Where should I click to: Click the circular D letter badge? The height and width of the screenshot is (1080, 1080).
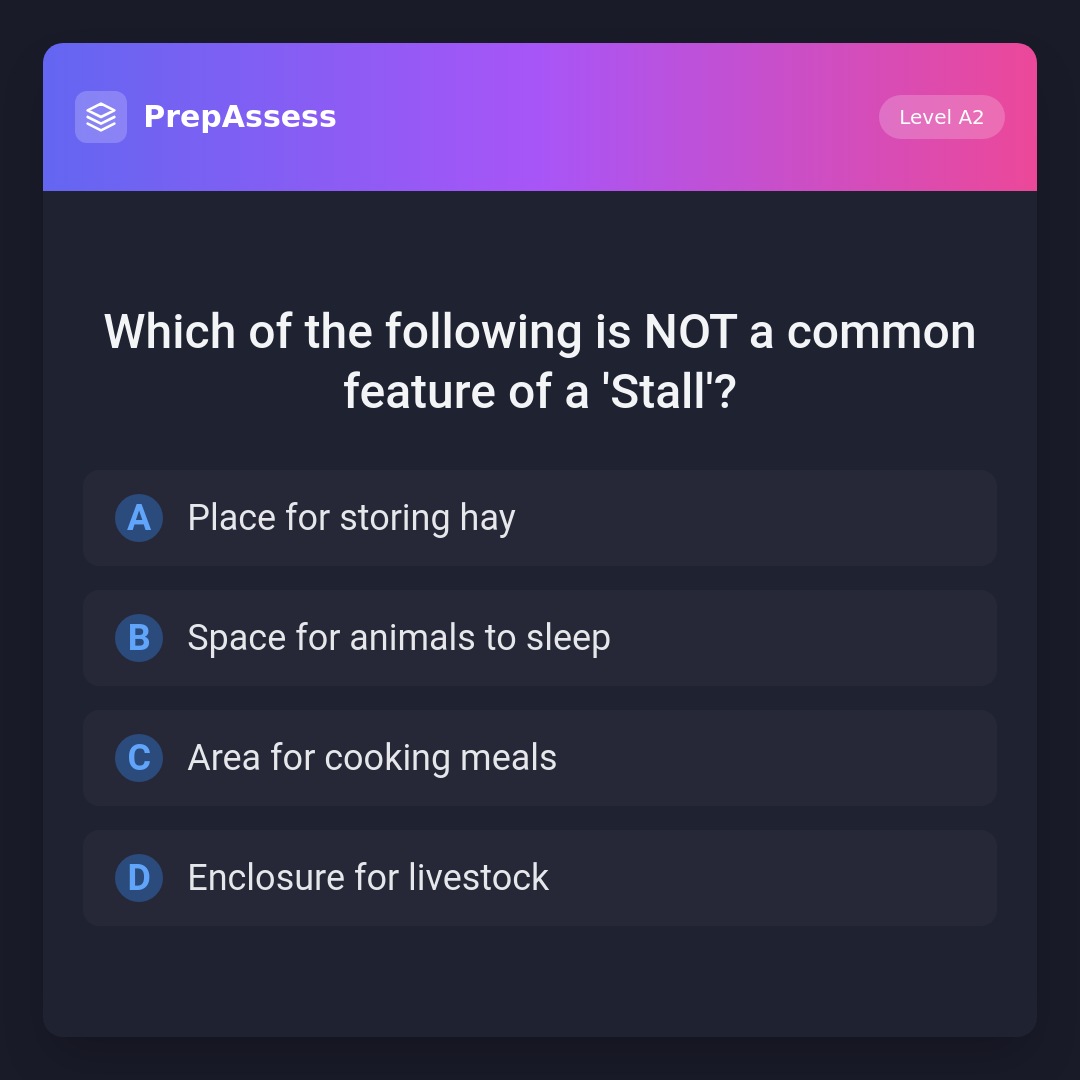(x=139, y=878)
